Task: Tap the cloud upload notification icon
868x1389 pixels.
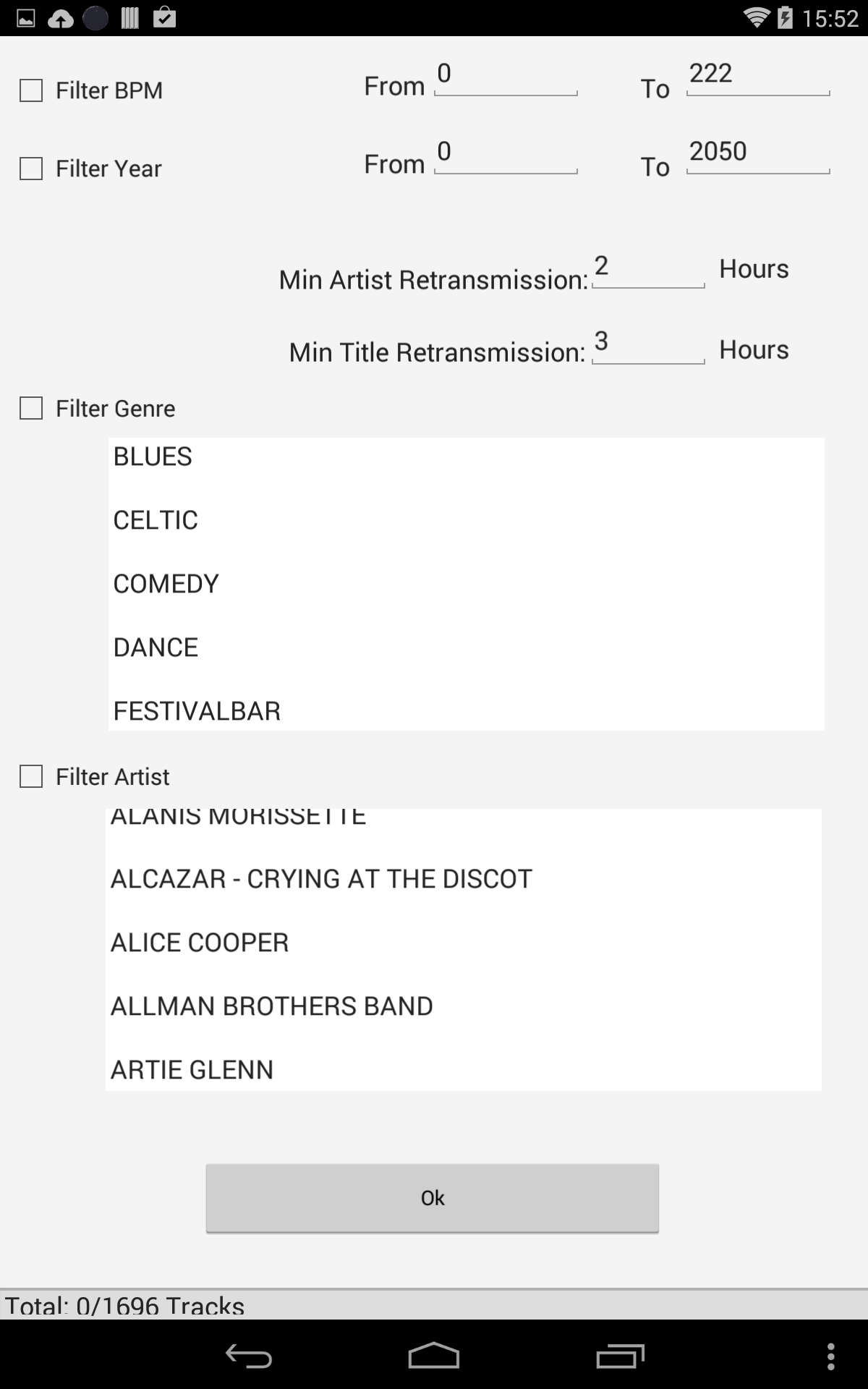Action: click(61, 19)
